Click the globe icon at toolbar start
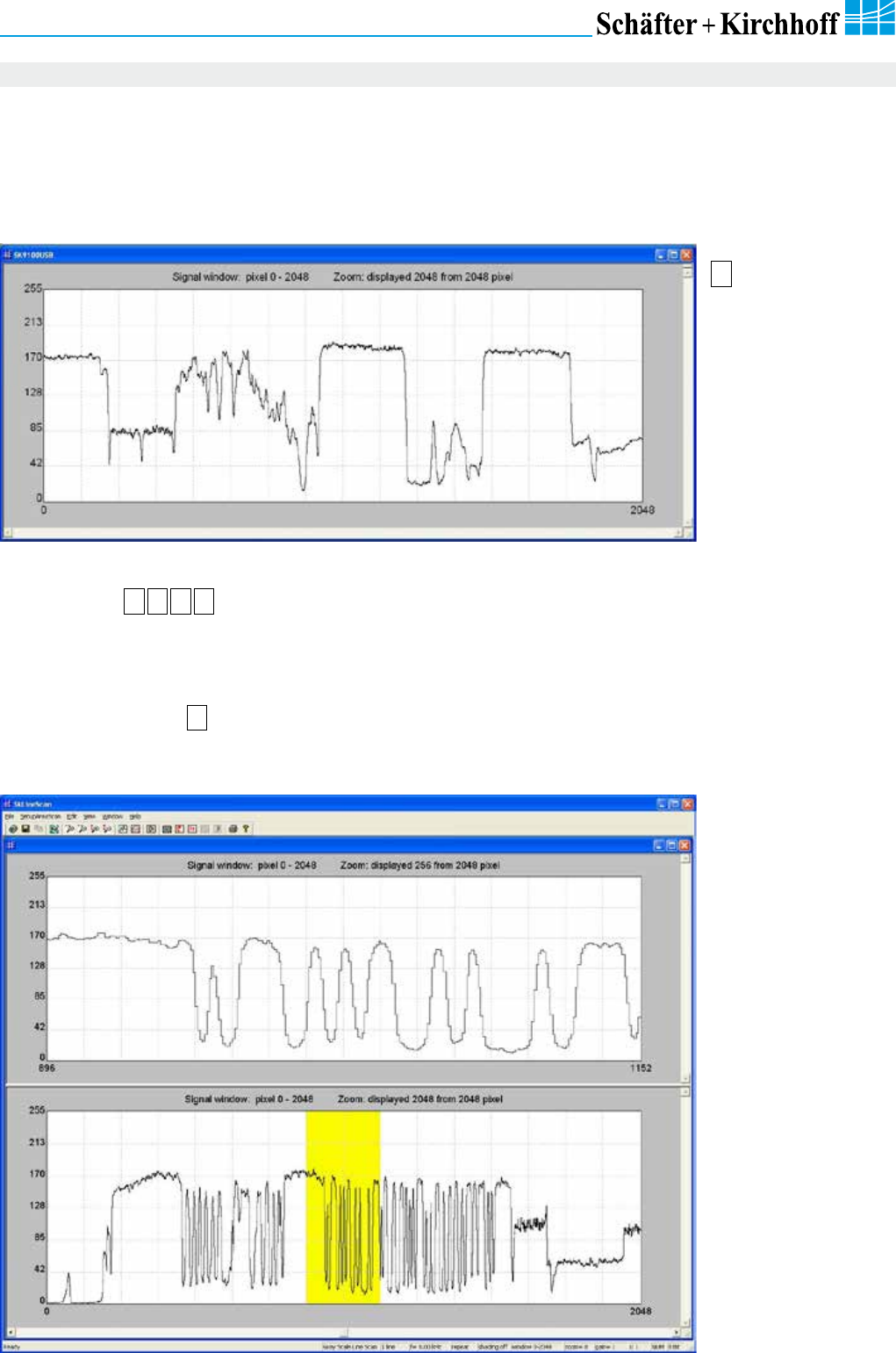 click(13, 828)
